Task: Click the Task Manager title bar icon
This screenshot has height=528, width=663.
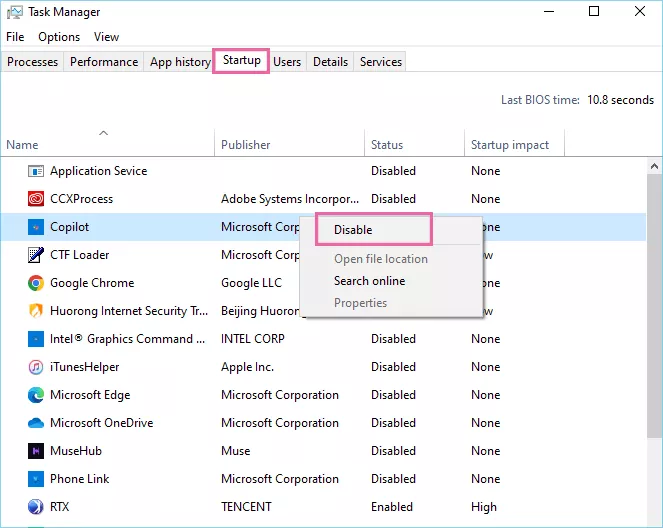Action: [x=14, y=12]
